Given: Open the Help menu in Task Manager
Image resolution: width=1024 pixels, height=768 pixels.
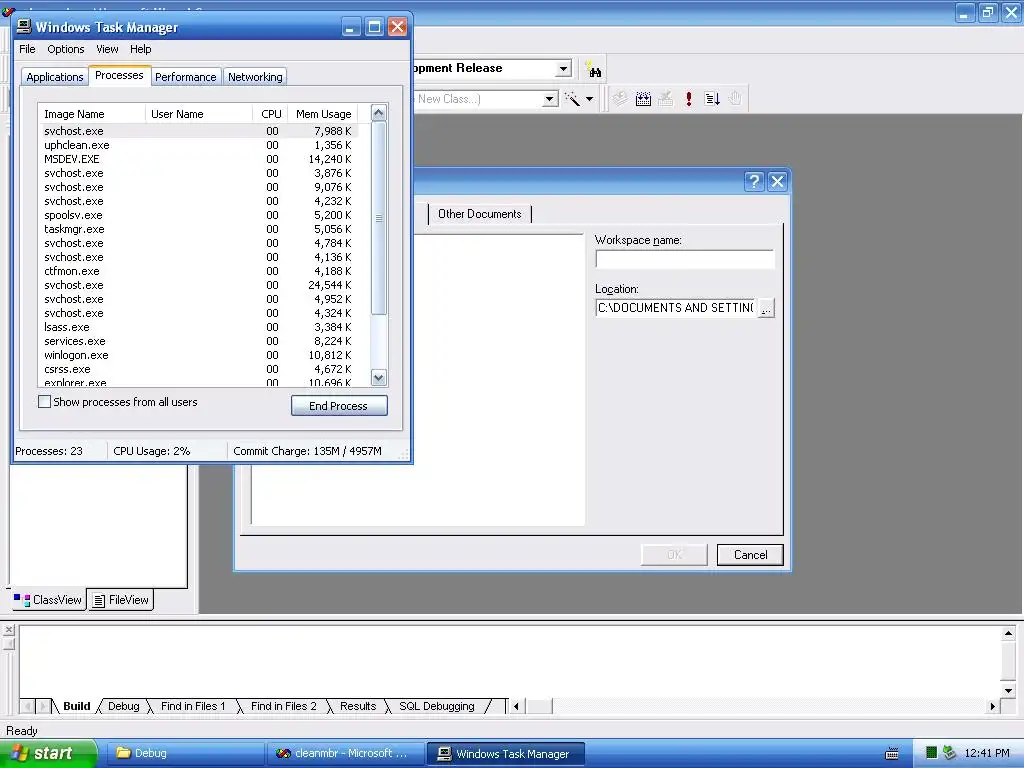Looking at the screenshot, I should 140,49.
